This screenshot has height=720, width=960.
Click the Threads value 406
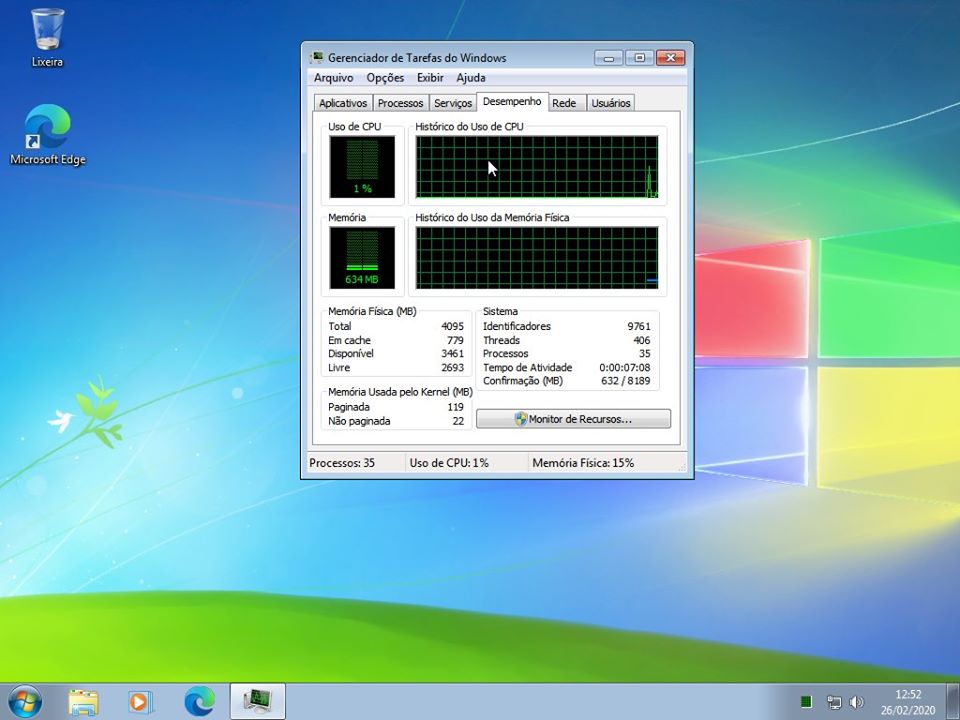[642, 340]
